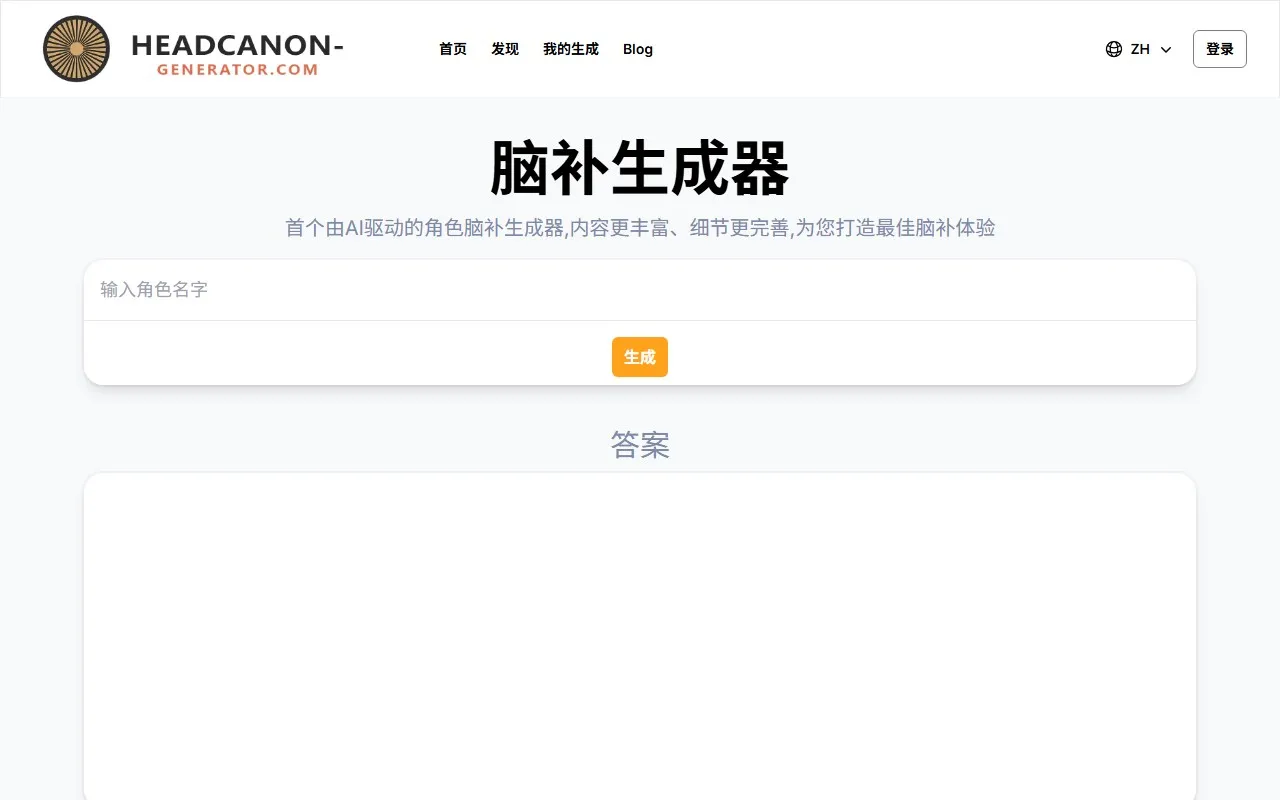Click the orange GENERATOR.COM text
Viewport: 1280px width, 800px height.
[x=238, y=70]
